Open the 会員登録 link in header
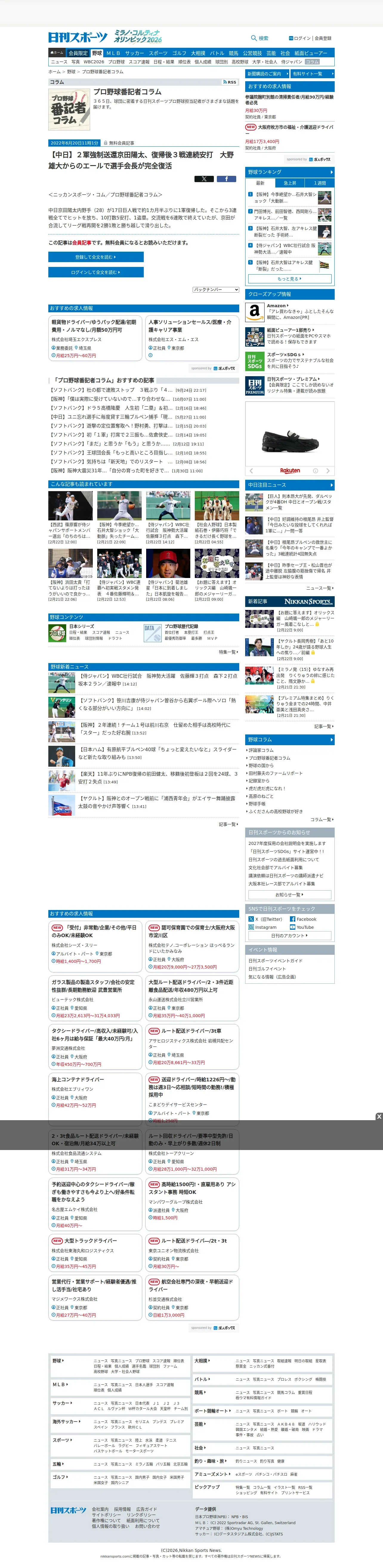This screenshot has height=1568, width=383. click(x=323, y=38)
